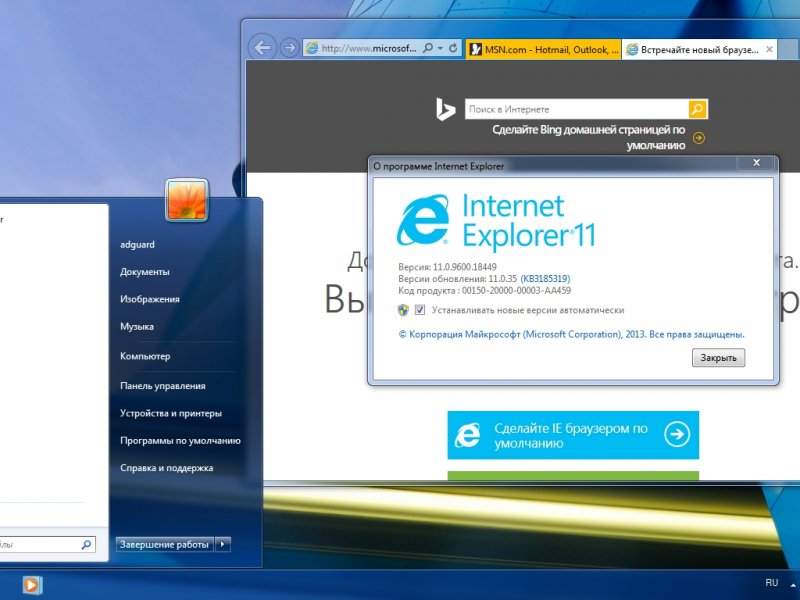This screenshot has height=600, width=800.
Task: Click the Start menu search magnifier icon
Action: click(x=86, y=544)
